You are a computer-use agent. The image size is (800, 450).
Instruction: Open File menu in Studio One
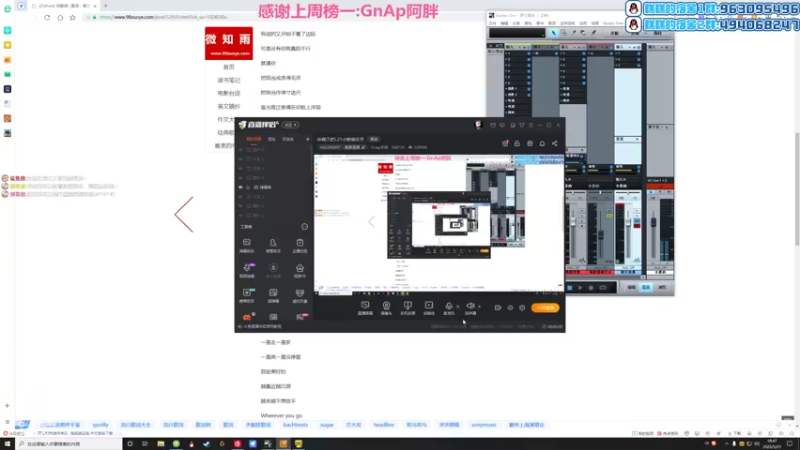(x=492, y=23)
